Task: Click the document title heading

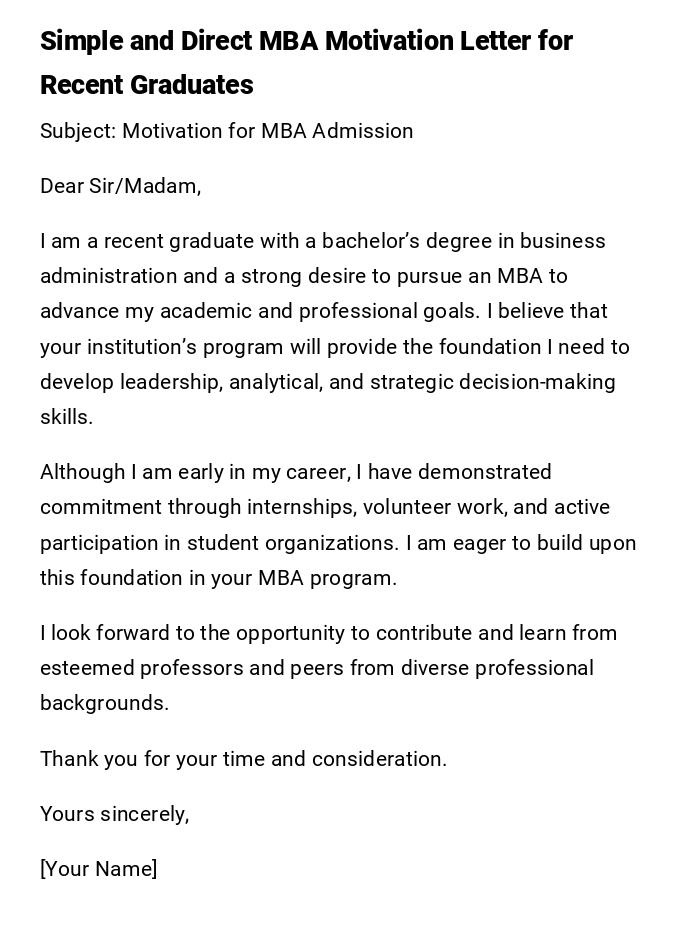Action: coord(306,42)
